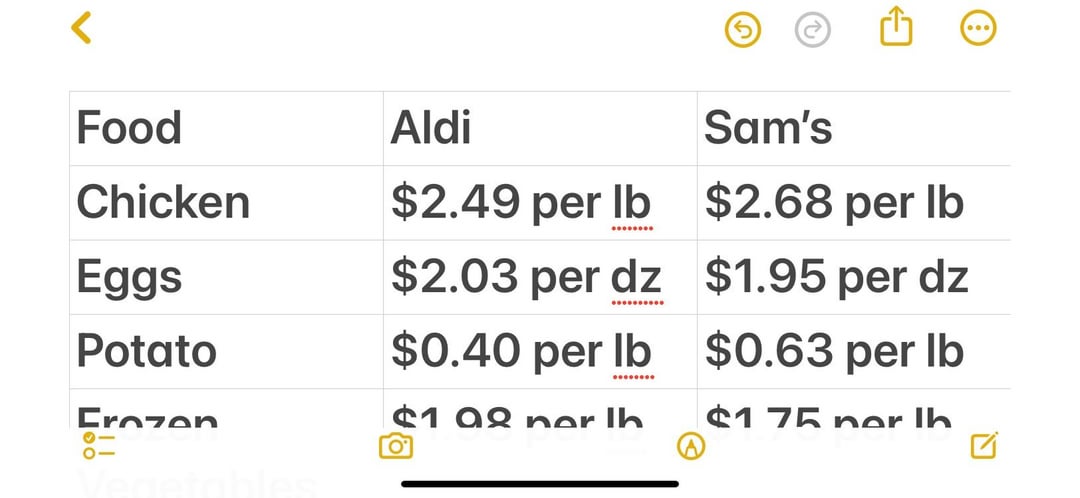
Task: Select the Food header cell
Action: pyautogui.click(x=227, y=129)
